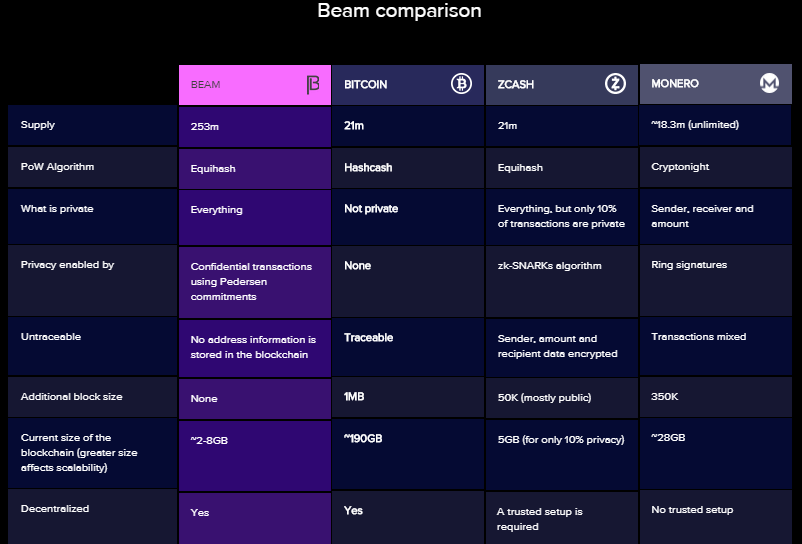This screenshot has height=544, width=802.
Task: Click the Privacy enabled by label
Action: 67,265
